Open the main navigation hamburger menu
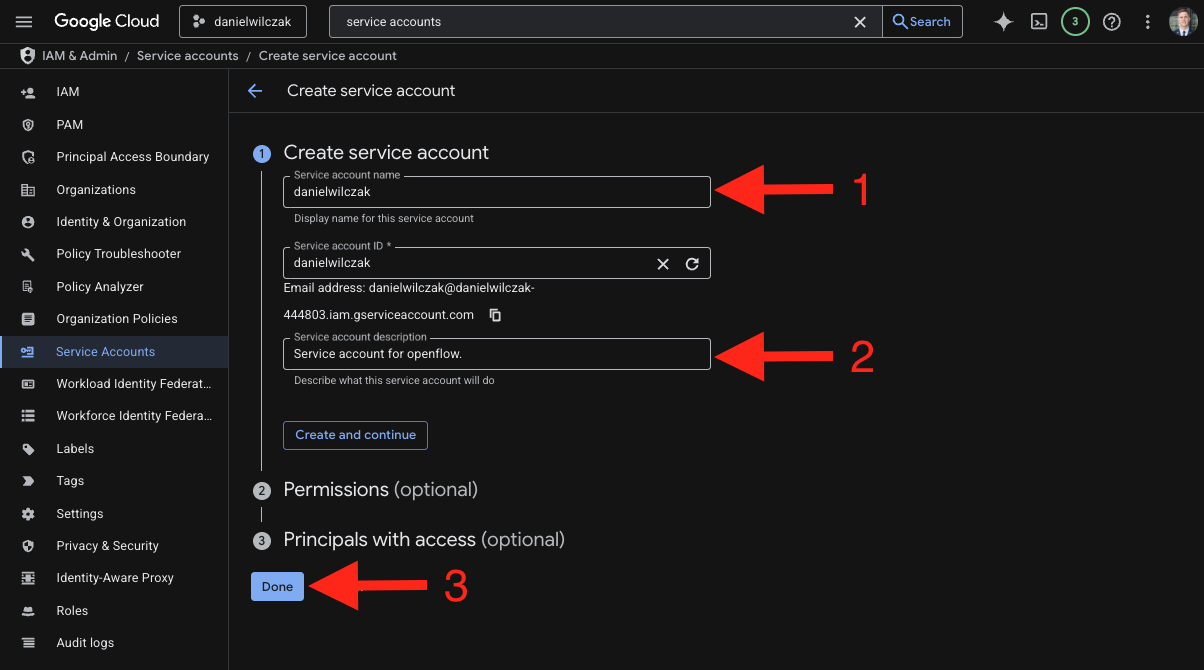Screen dimensions: 1204x670 [25, 22]
